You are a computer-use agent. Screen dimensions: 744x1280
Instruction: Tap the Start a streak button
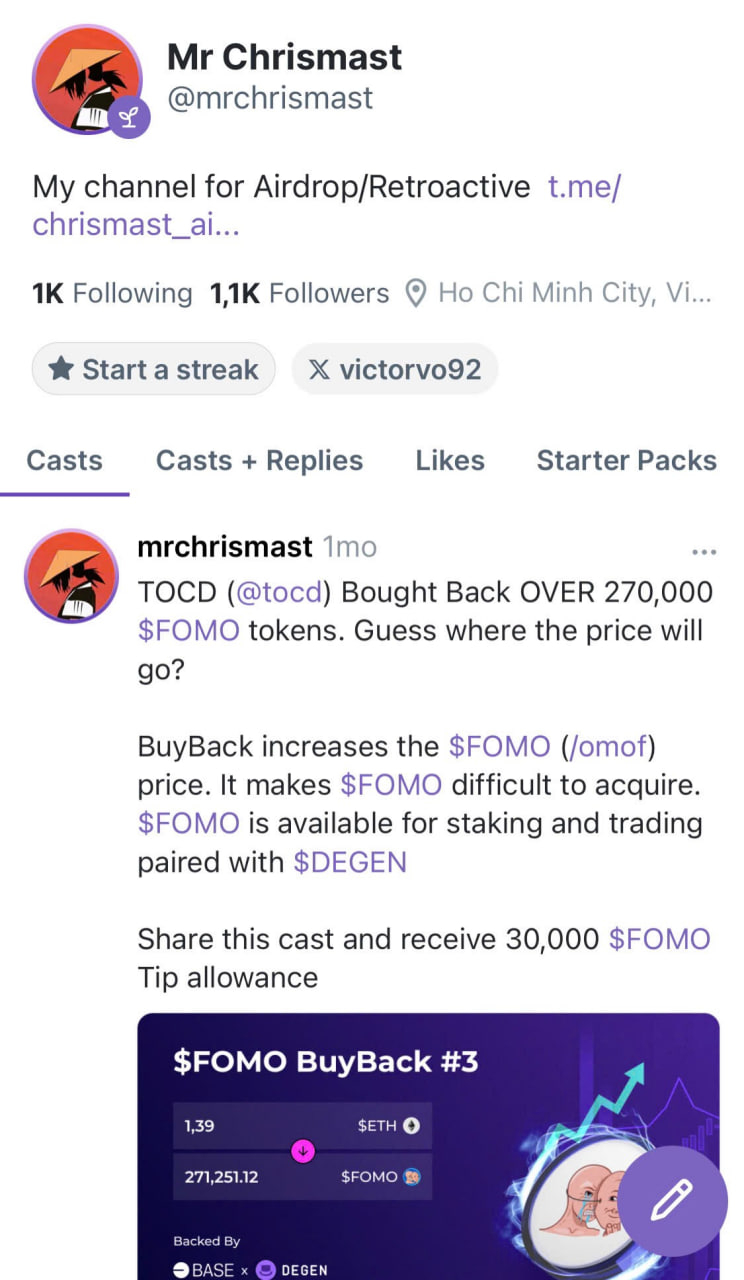coord(153,369)
